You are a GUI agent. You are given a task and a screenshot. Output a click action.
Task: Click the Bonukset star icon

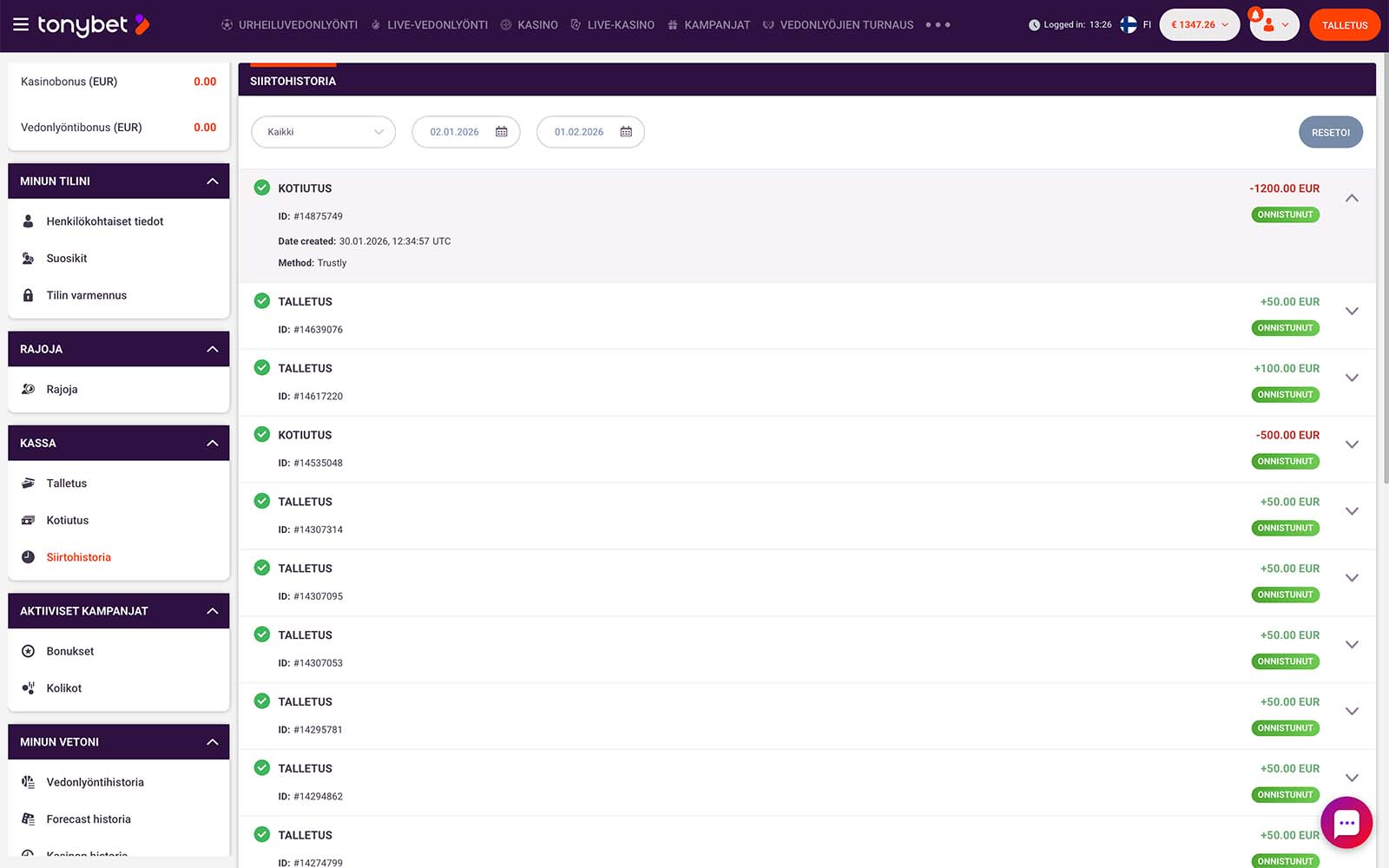click(x=28, y=651)
